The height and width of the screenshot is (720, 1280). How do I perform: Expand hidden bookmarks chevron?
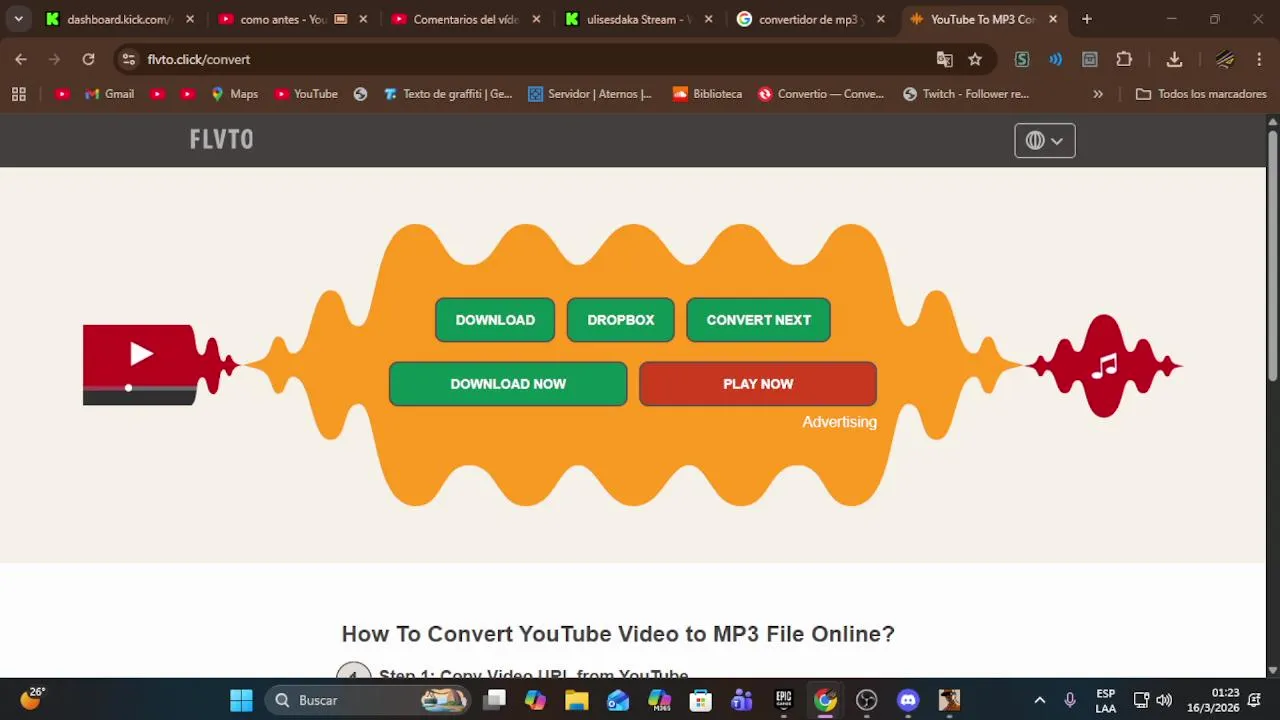[x=1098, y=94]
